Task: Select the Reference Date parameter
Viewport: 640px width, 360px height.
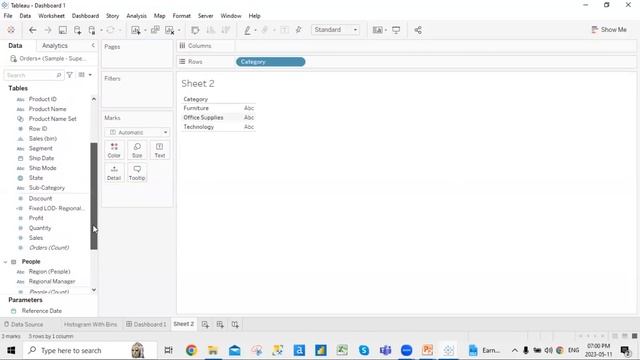Action: [42, 311]
